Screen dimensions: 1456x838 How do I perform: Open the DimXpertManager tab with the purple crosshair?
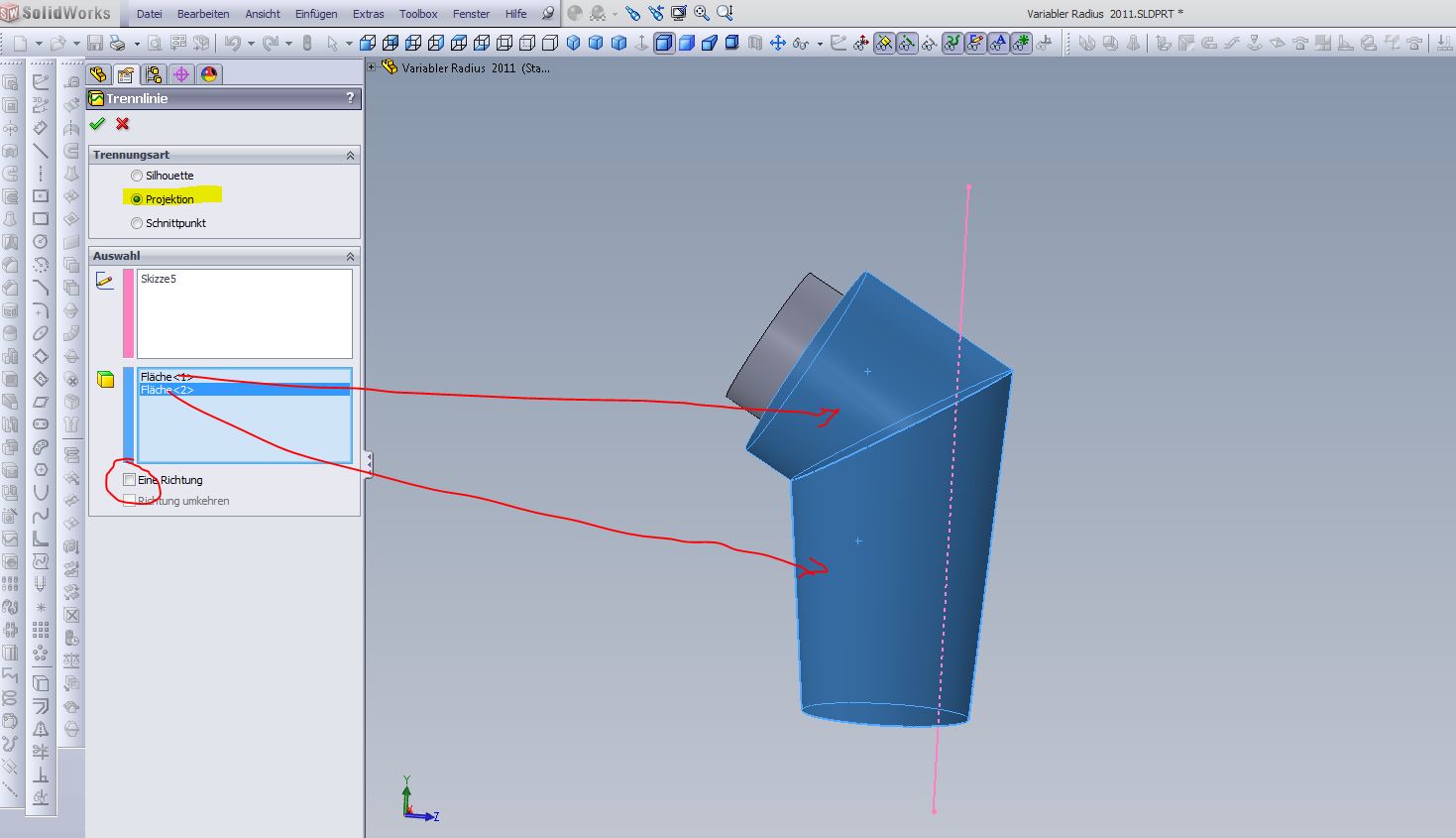tap(180, 75)
